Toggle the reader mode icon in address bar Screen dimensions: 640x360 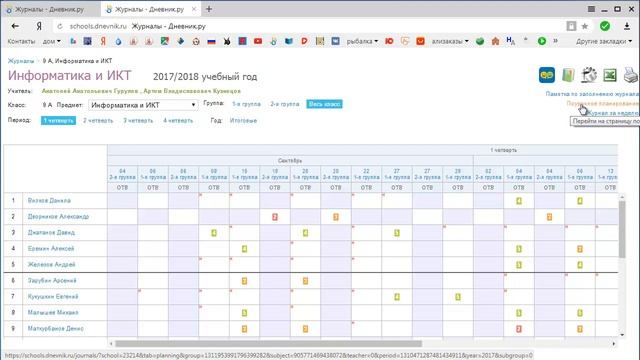(571, 26)
